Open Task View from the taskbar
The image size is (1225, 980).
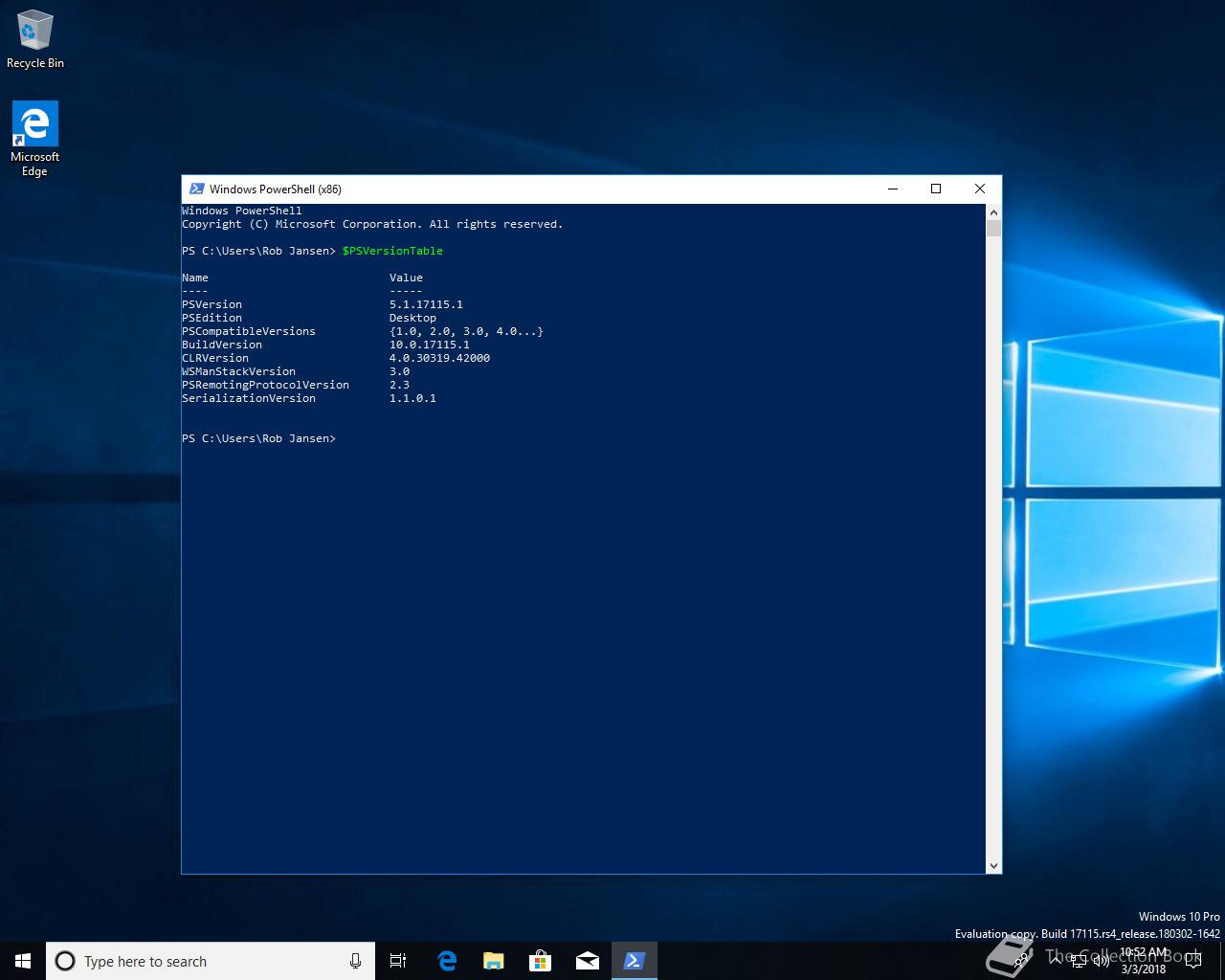click(x=398, y=961)
